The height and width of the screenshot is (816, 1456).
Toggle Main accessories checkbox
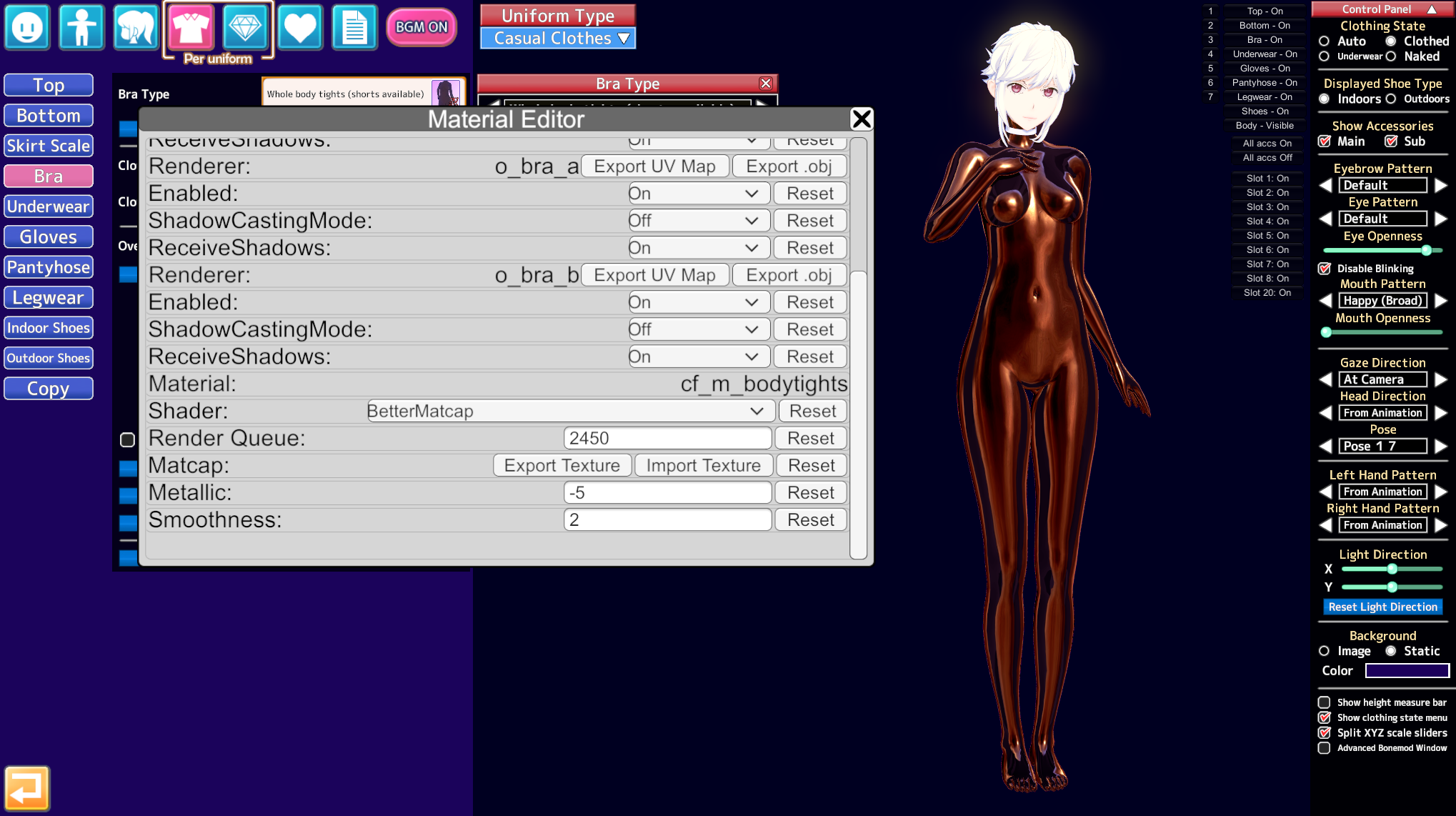[x=1325, y=141]
